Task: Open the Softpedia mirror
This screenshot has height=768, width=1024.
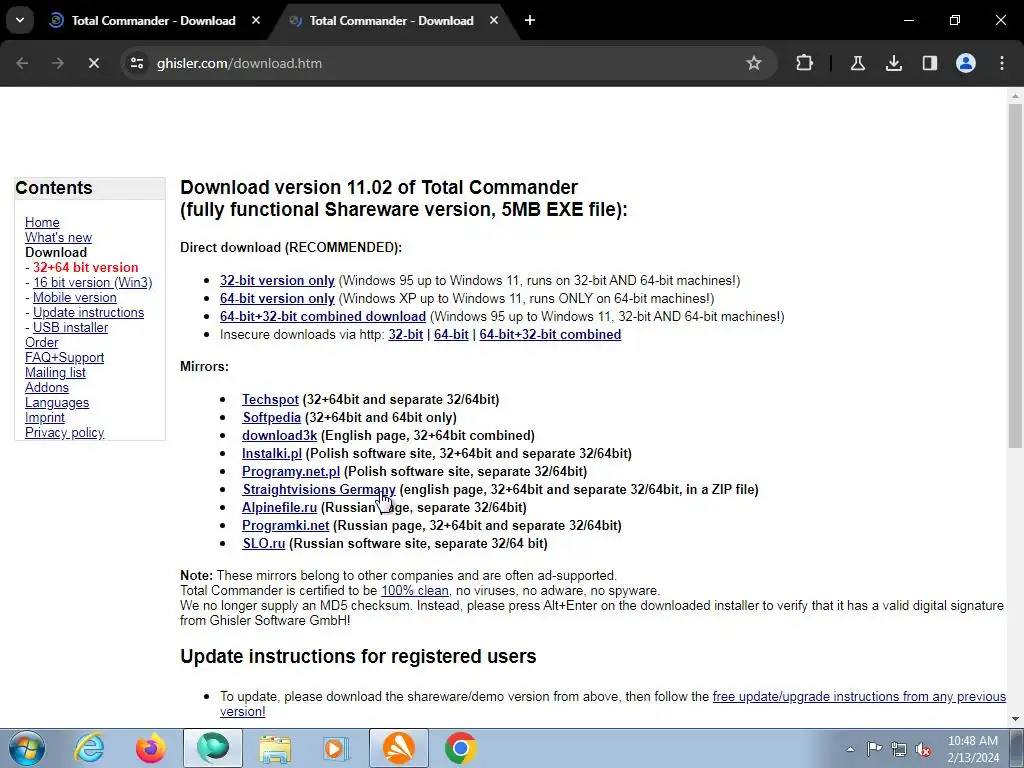Action: tap(272, 417)
